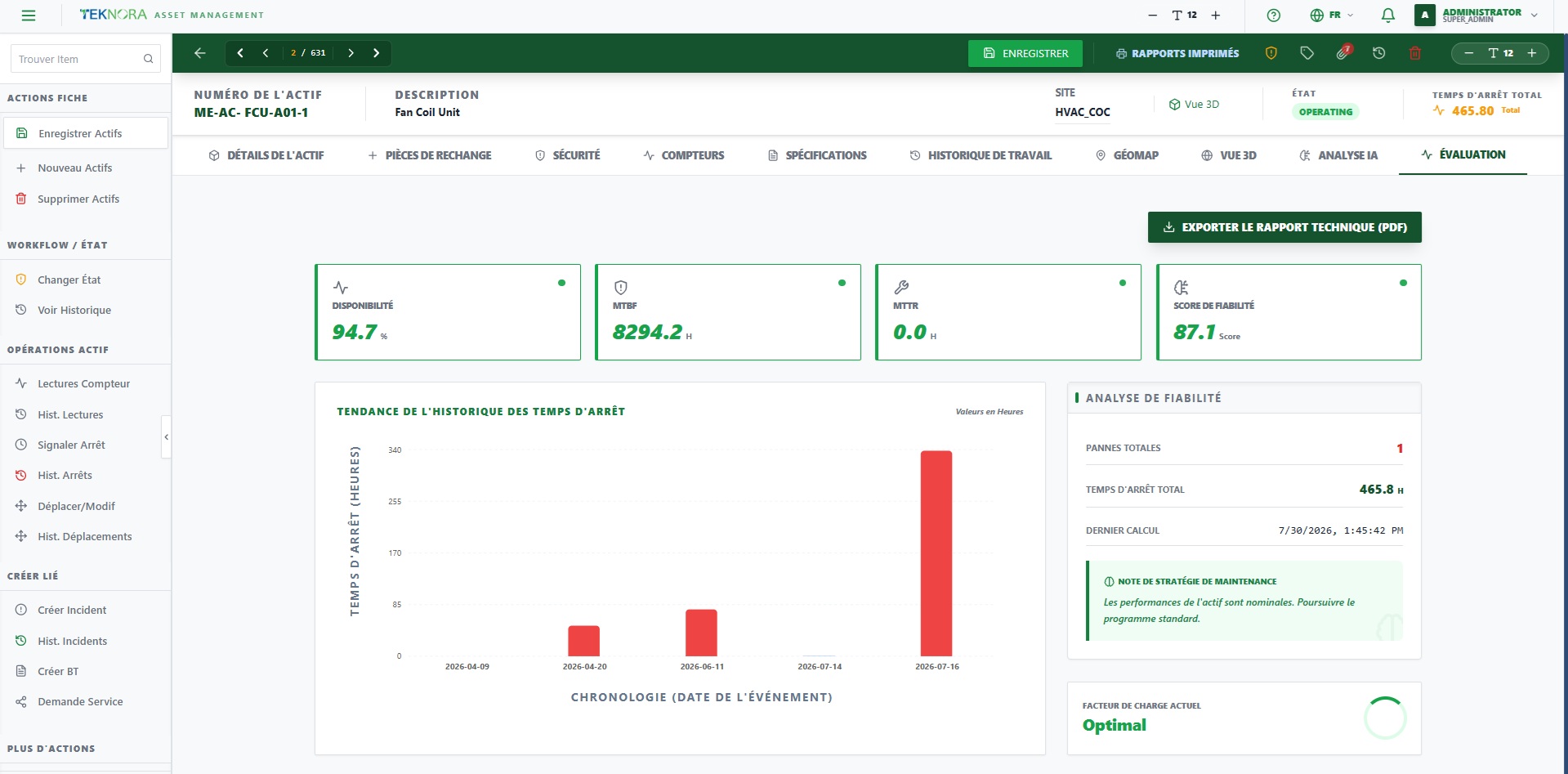The image size is (1568, 774).
Task: Open the help question mark icon
Action: tap(1273, 15)
